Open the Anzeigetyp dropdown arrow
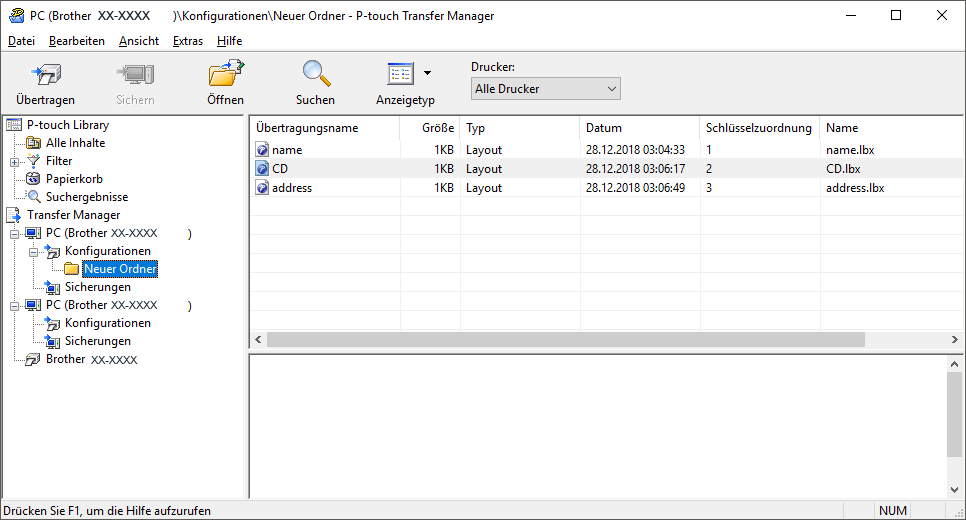Viewport: 966px width, 520px height. pyautogui.click(x=428, y=73)
